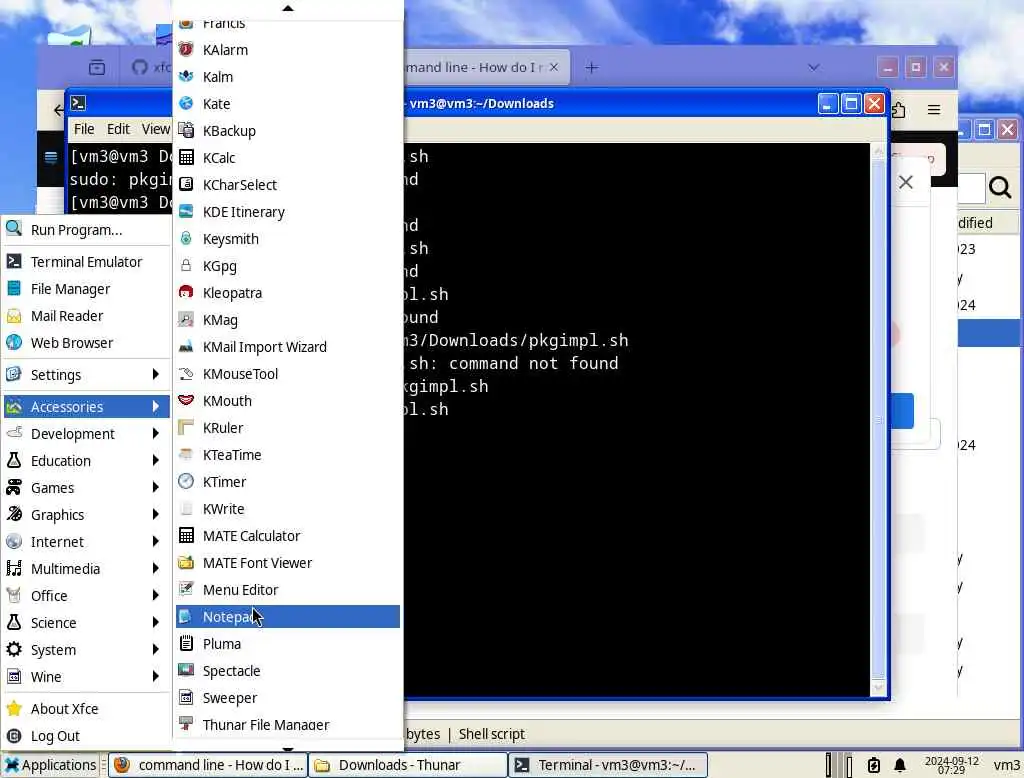Image resolution: width=1024 pixels, height=778 pixels.
Task: Launch KCharSelect character picker
Action: 287,184
